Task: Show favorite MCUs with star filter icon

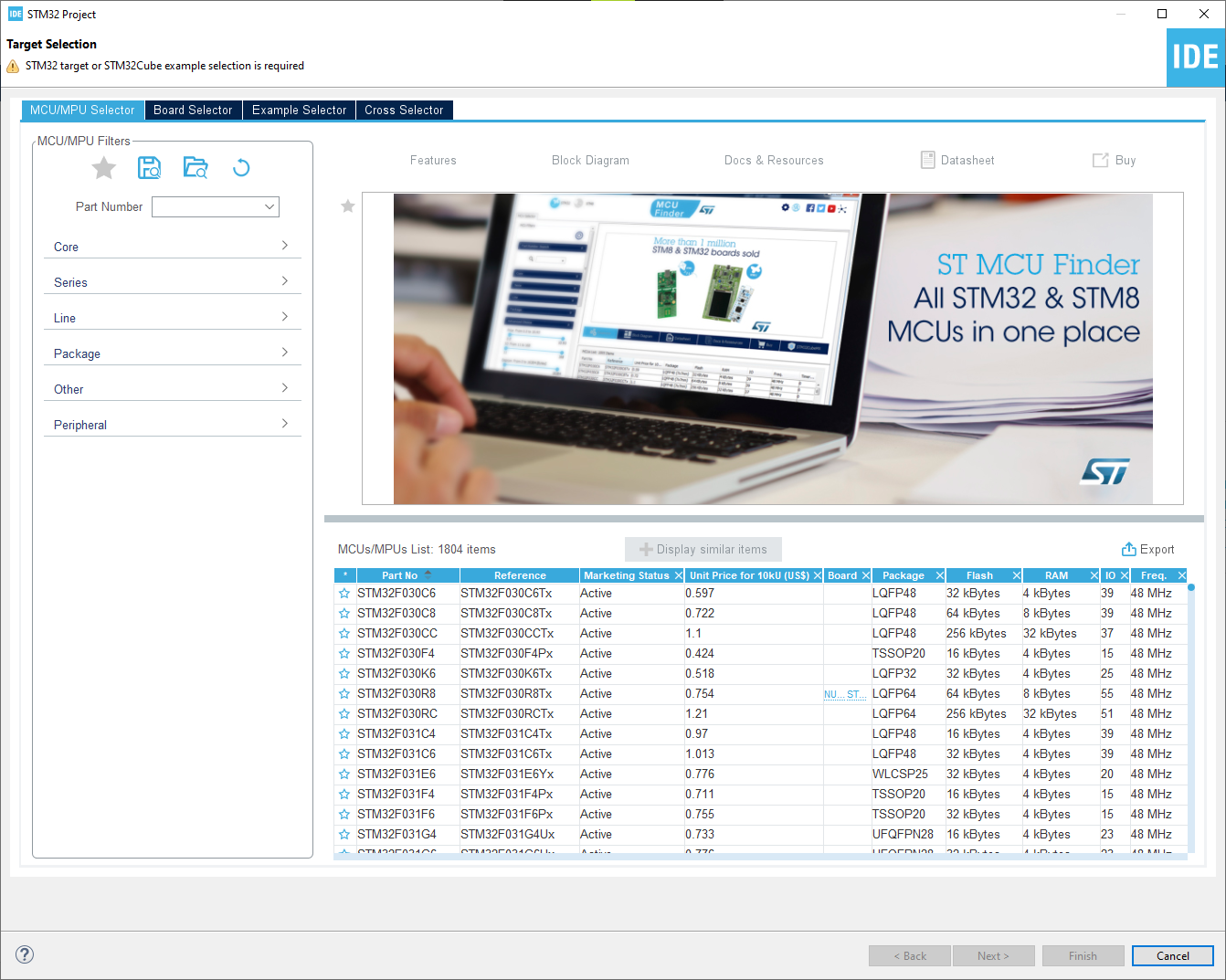Action: [104, 168]
